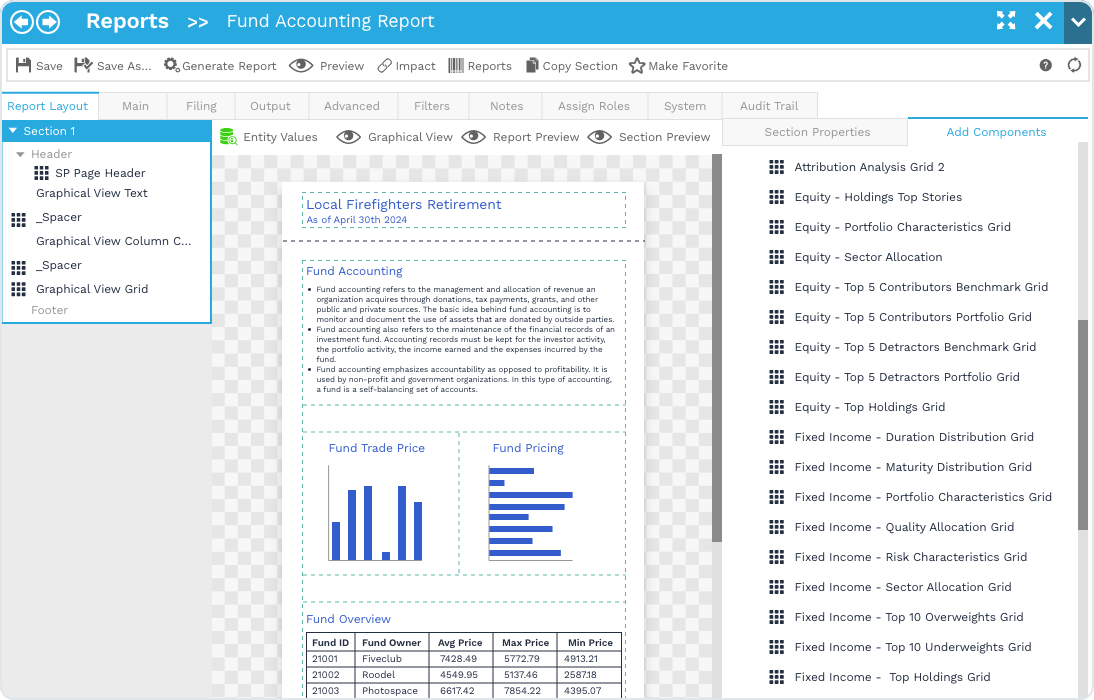Open Generate Report with the gear icon
The width and height of the screenshot is (1094, 700).
click(x=170, y=66)
